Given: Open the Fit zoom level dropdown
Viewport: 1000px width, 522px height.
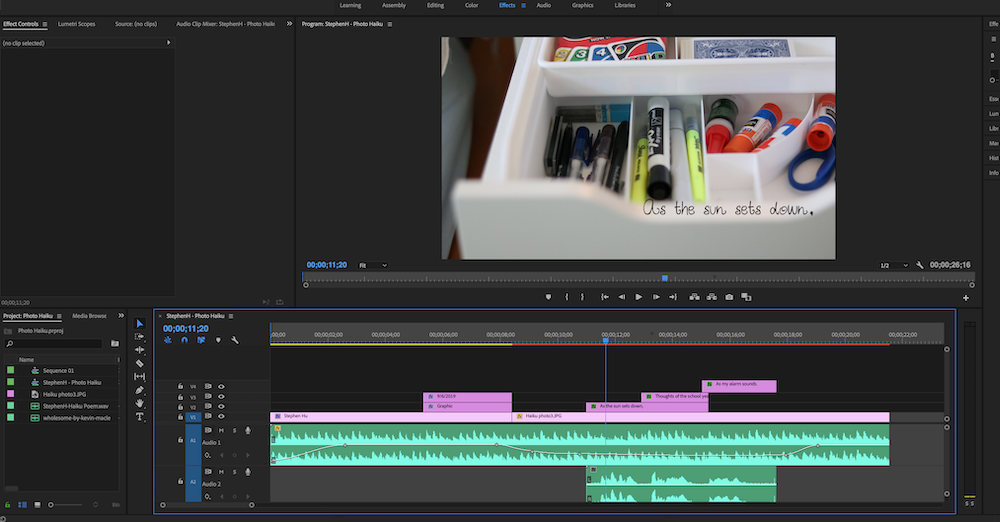Looking at the screenshot, I should (372, 265).
